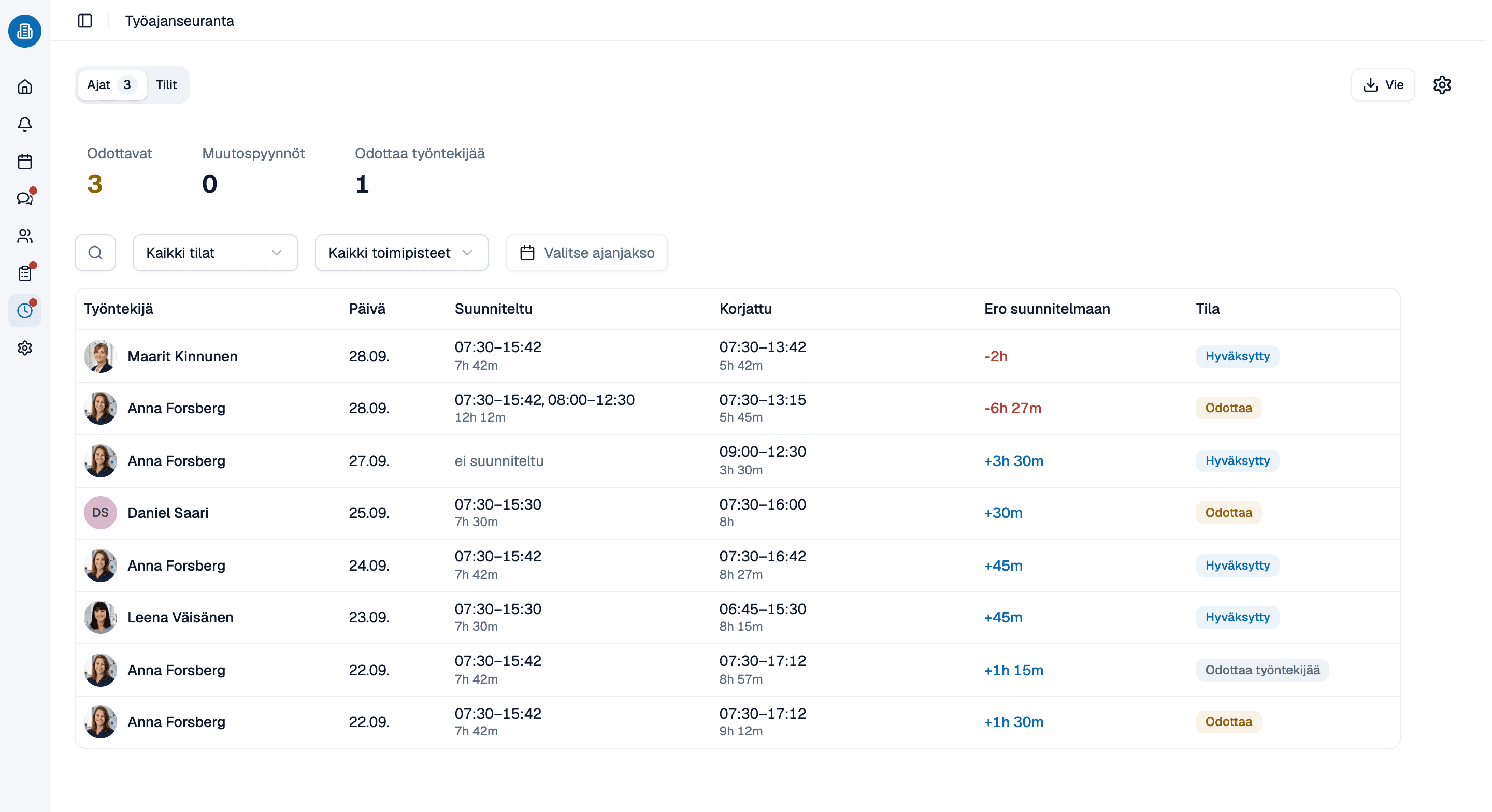Click the app logo at top of sidebar
This screenshot has height=812, width=1492.
coord(24,31)
